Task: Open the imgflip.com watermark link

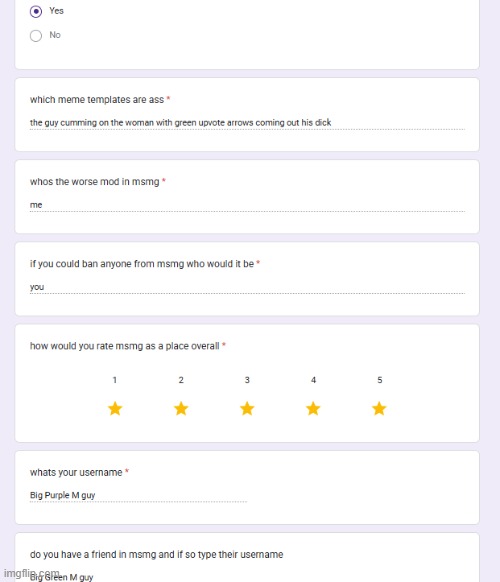Action: click(x=32, y=573)
